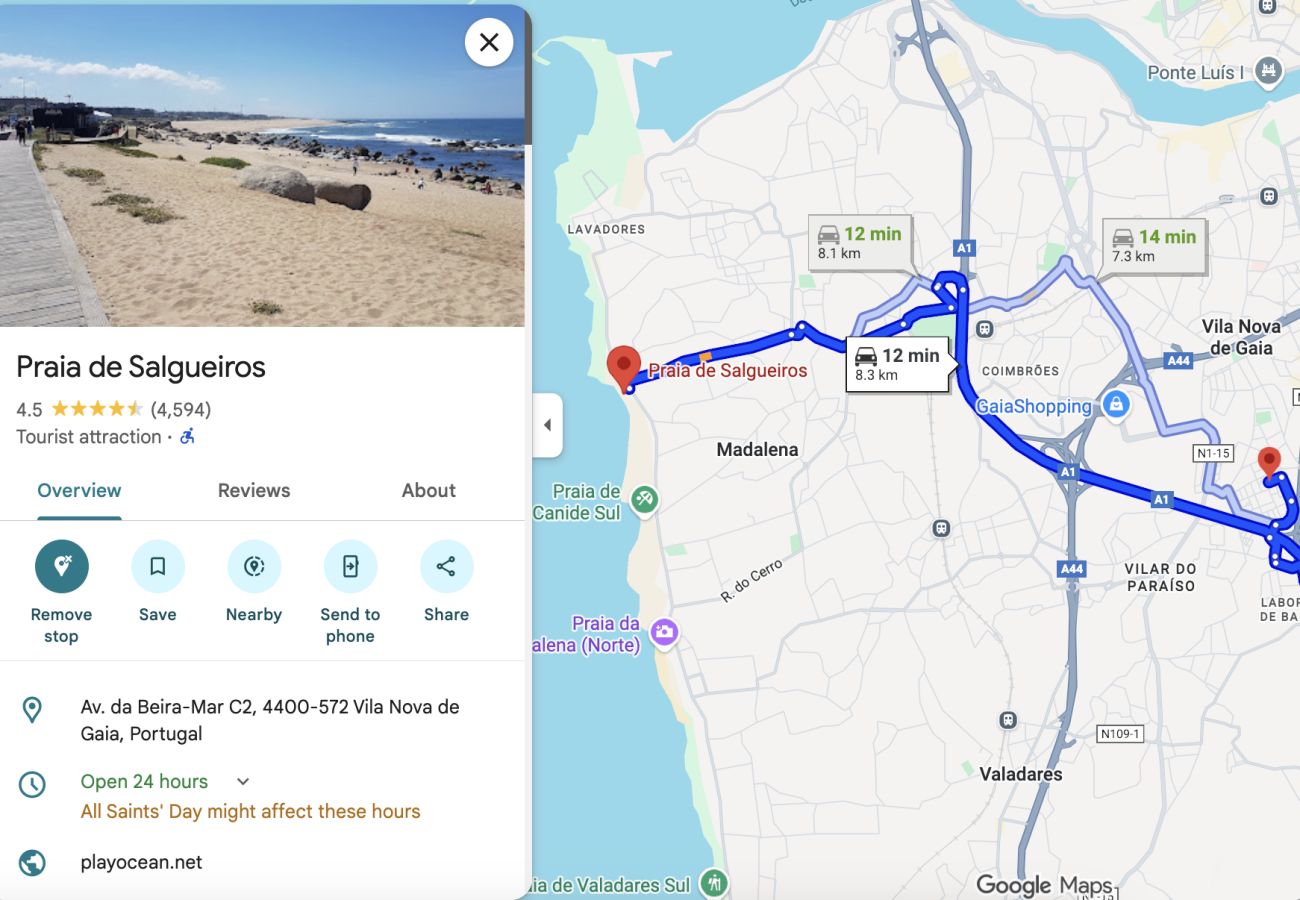The width and height of the screenshot is (1300, 900).
Task: Switch to the Reviews tab
Action: coord(254,490)
